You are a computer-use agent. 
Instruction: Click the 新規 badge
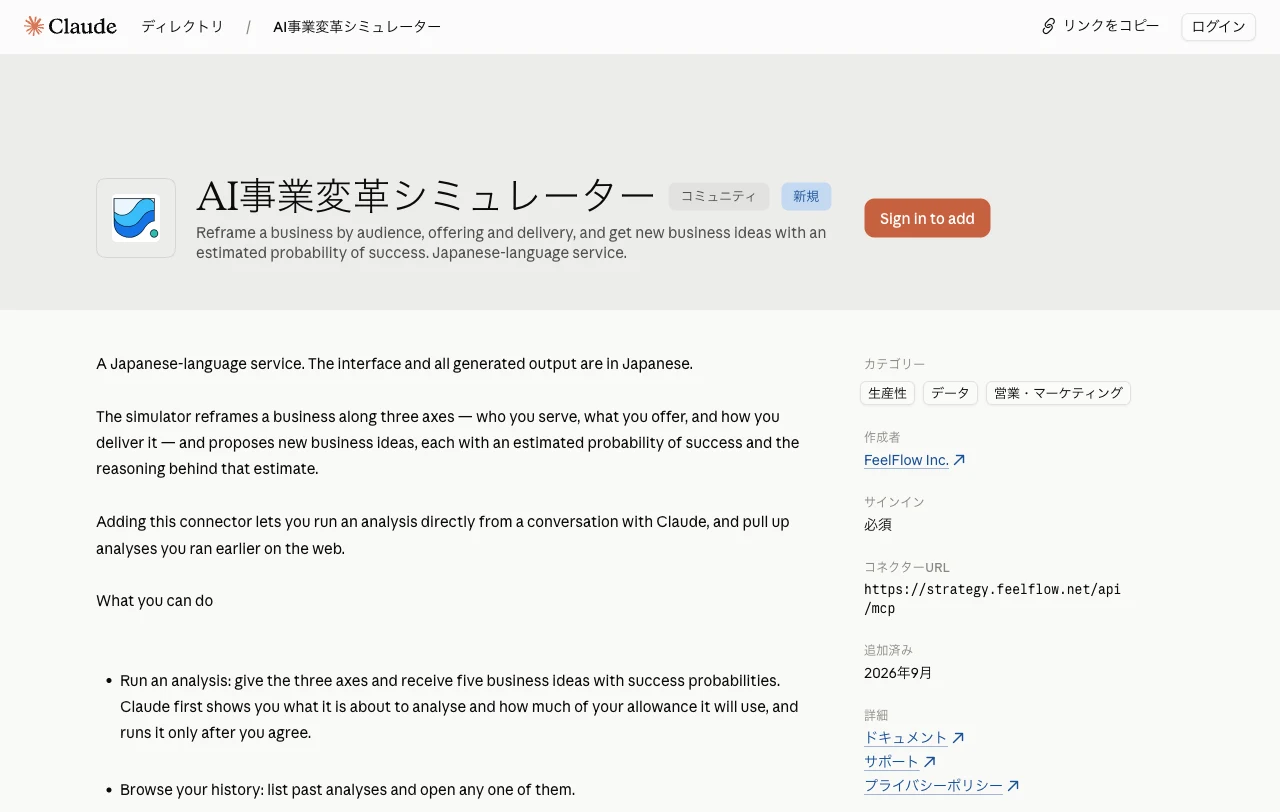[x=806, y=196]
